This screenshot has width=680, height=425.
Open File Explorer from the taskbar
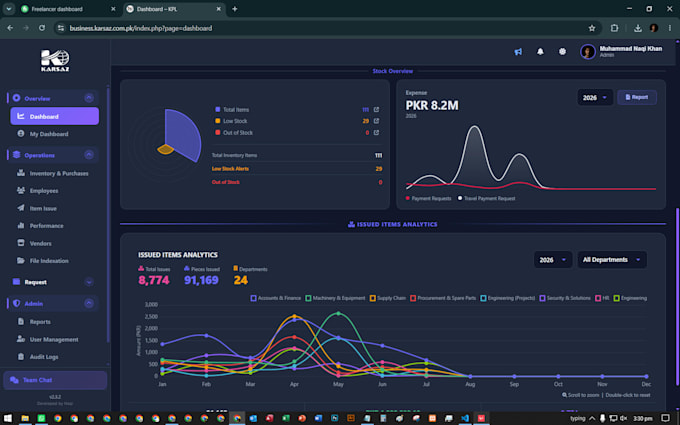[25, 418]
